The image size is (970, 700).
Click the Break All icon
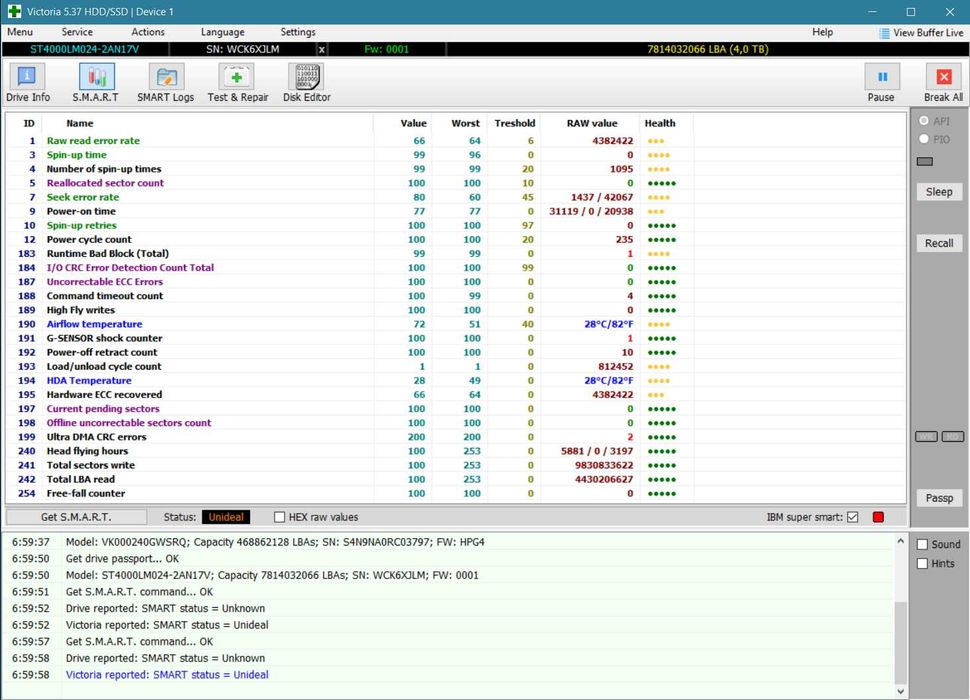(x=943, y=82)
